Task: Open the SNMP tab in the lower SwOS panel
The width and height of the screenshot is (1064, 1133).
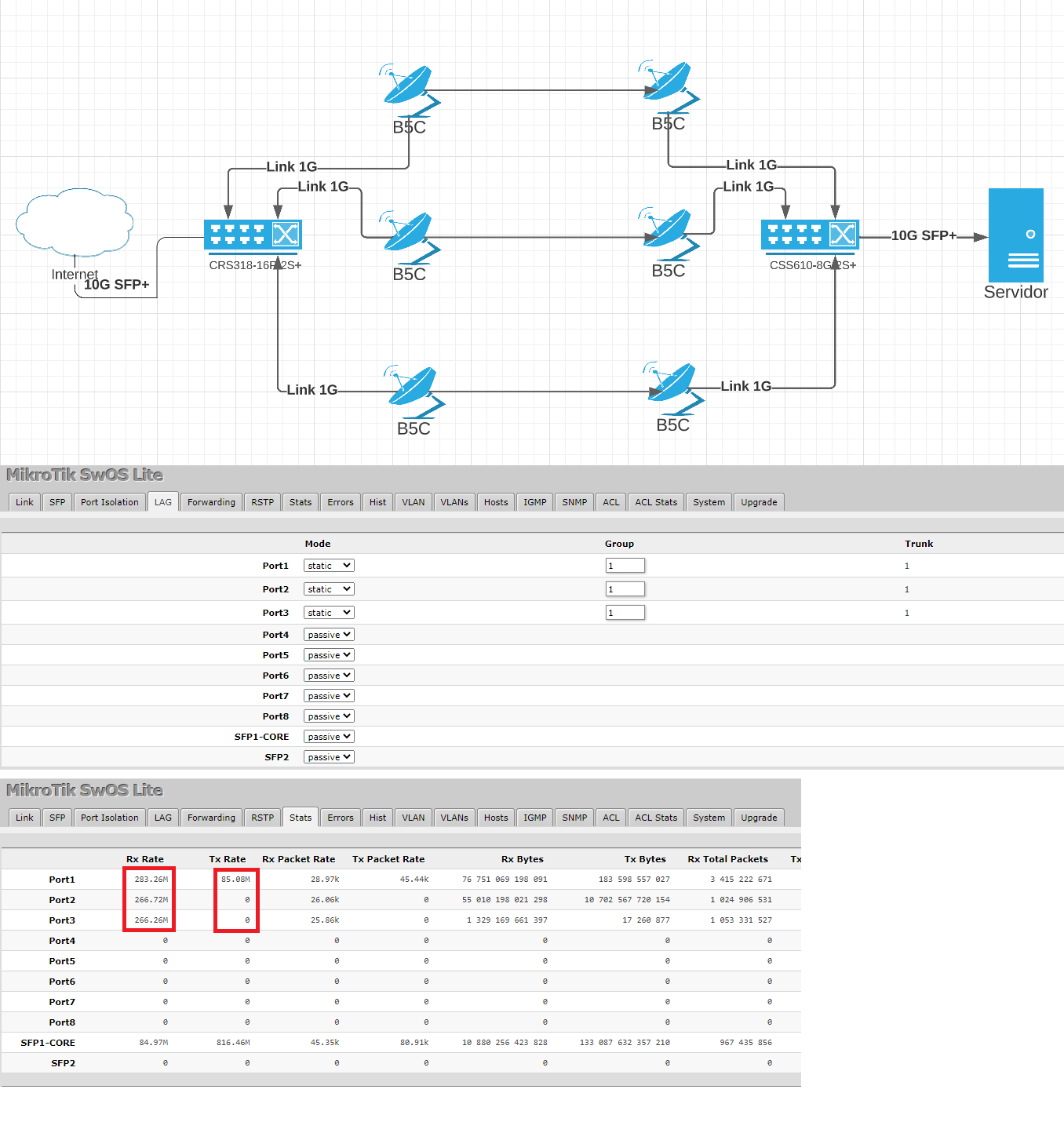Action: 575,818
